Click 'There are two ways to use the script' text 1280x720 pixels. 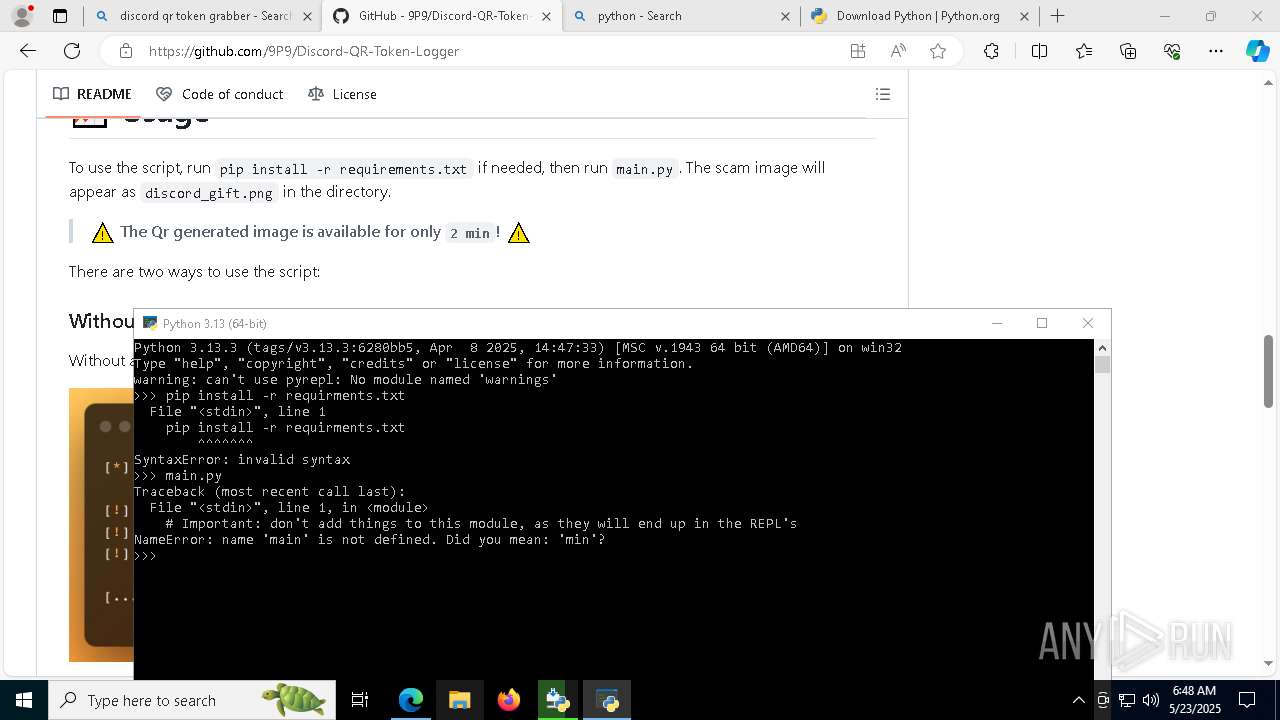194,272
